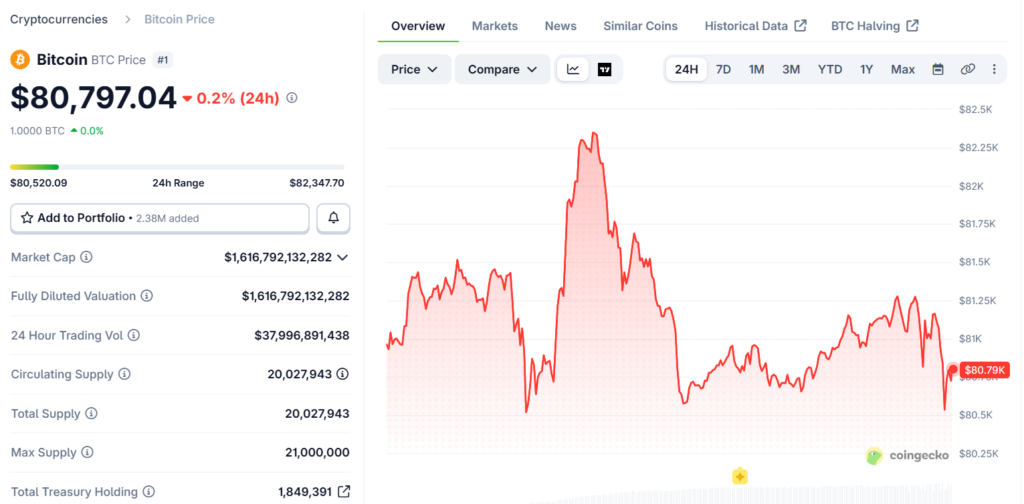This screenshot has width=1024, height=504.
Task: Click the Bitcoin logo icon
Action: (x=20, y=60)
